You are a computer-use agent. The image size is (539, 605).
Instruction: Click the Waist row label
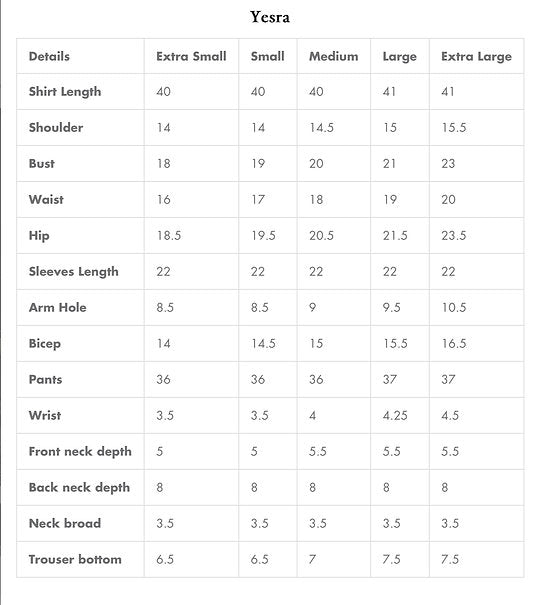coord(46,199)
